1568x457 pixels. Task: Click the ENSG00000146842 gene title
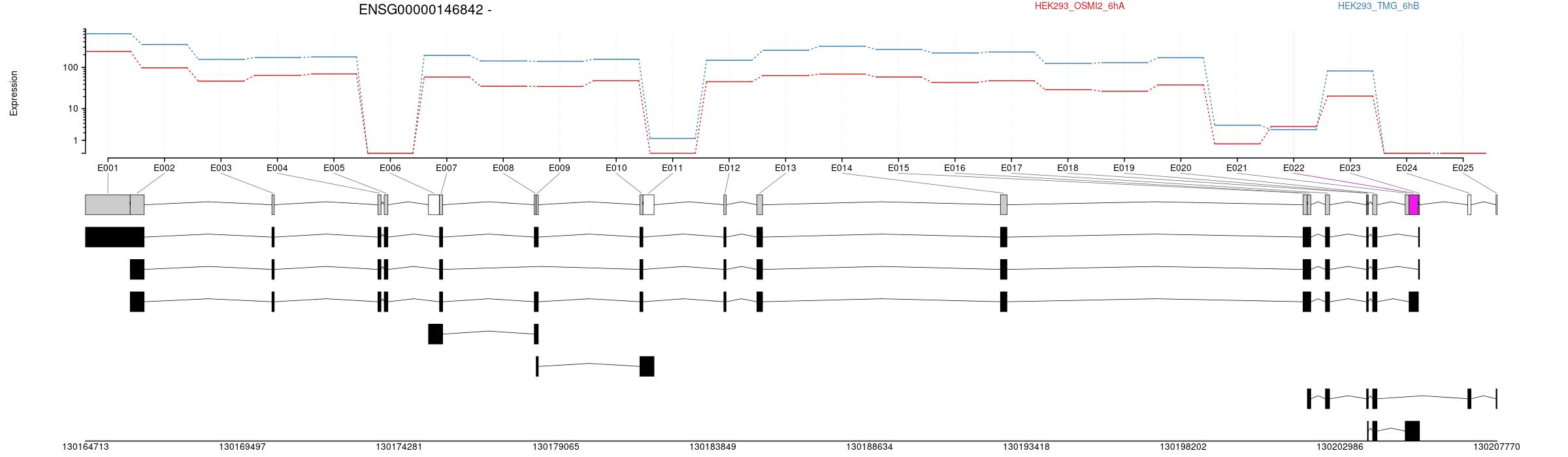point(425,10)
